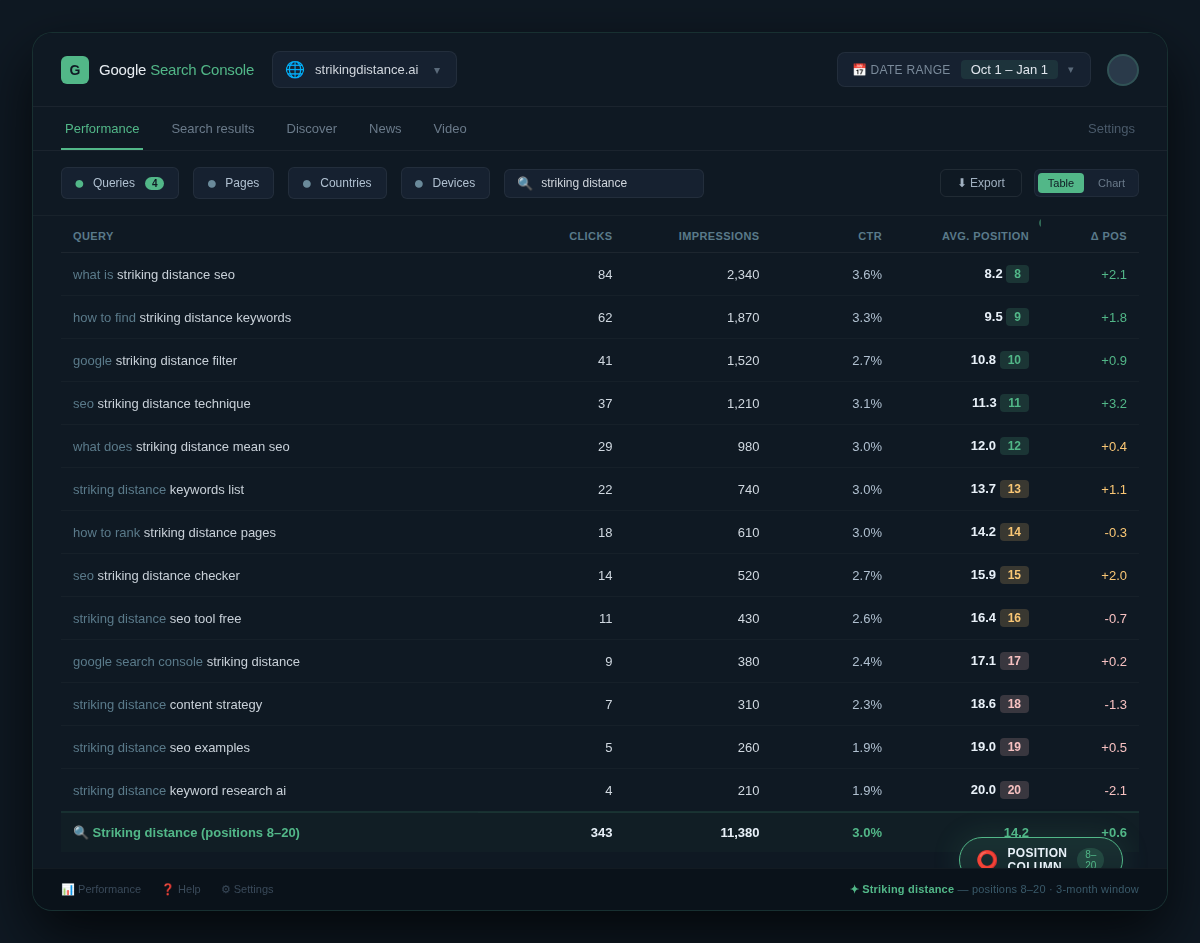Click the green G logo icon
This screenshot has height=943, width=1200.
[75, 70]
